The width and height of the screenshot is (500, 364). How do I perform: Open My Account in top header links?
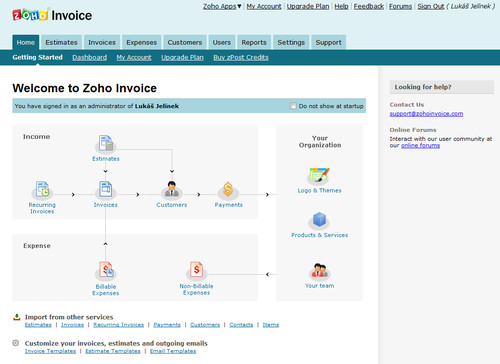click(264, 6)
